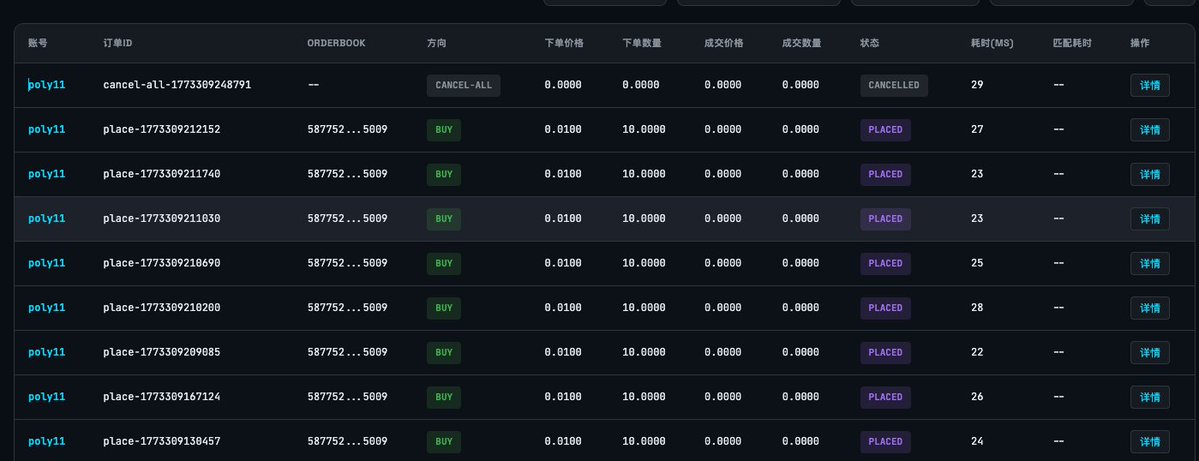Open 详情 for order cancel-all-1773309248791
This screenshot has height=461, width=1199.
pos(1149,85)
